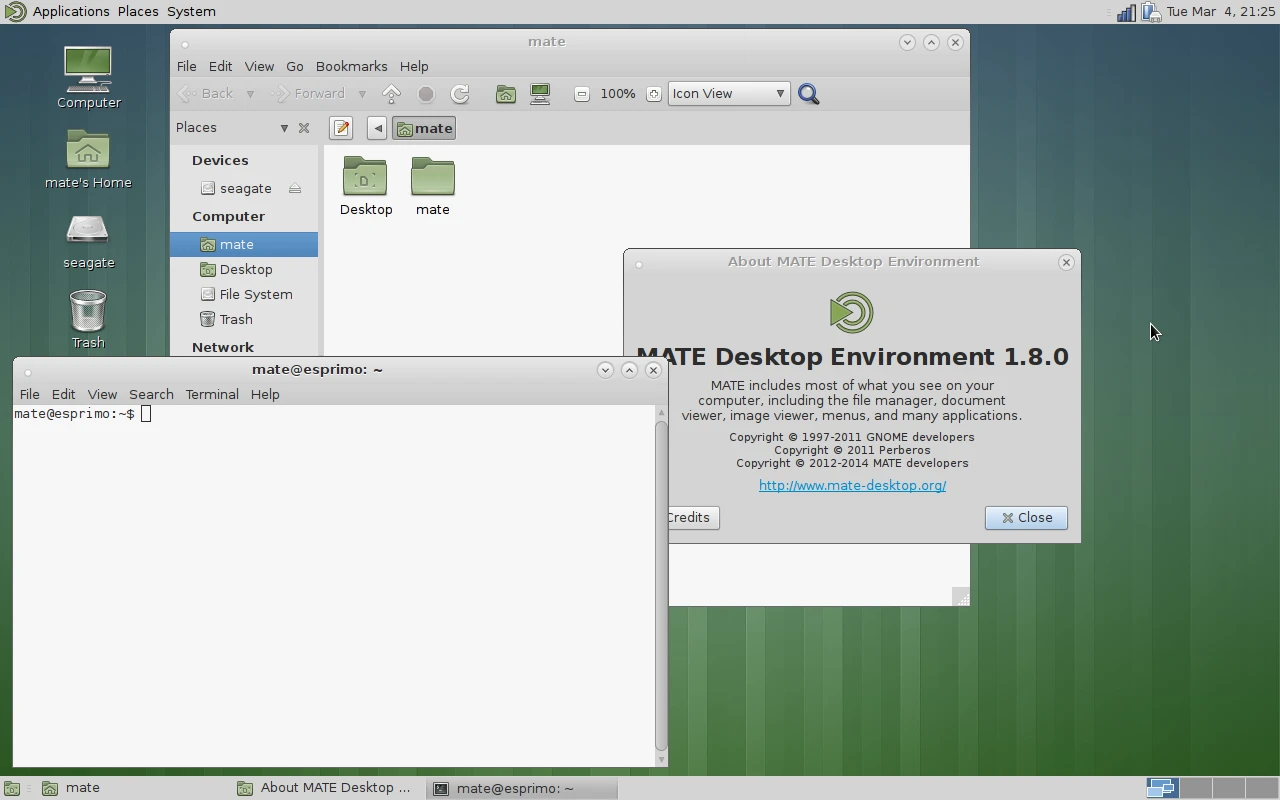Click the show desktop button in panel
This screenshot has width=1280, height=800.
[12, 788]
